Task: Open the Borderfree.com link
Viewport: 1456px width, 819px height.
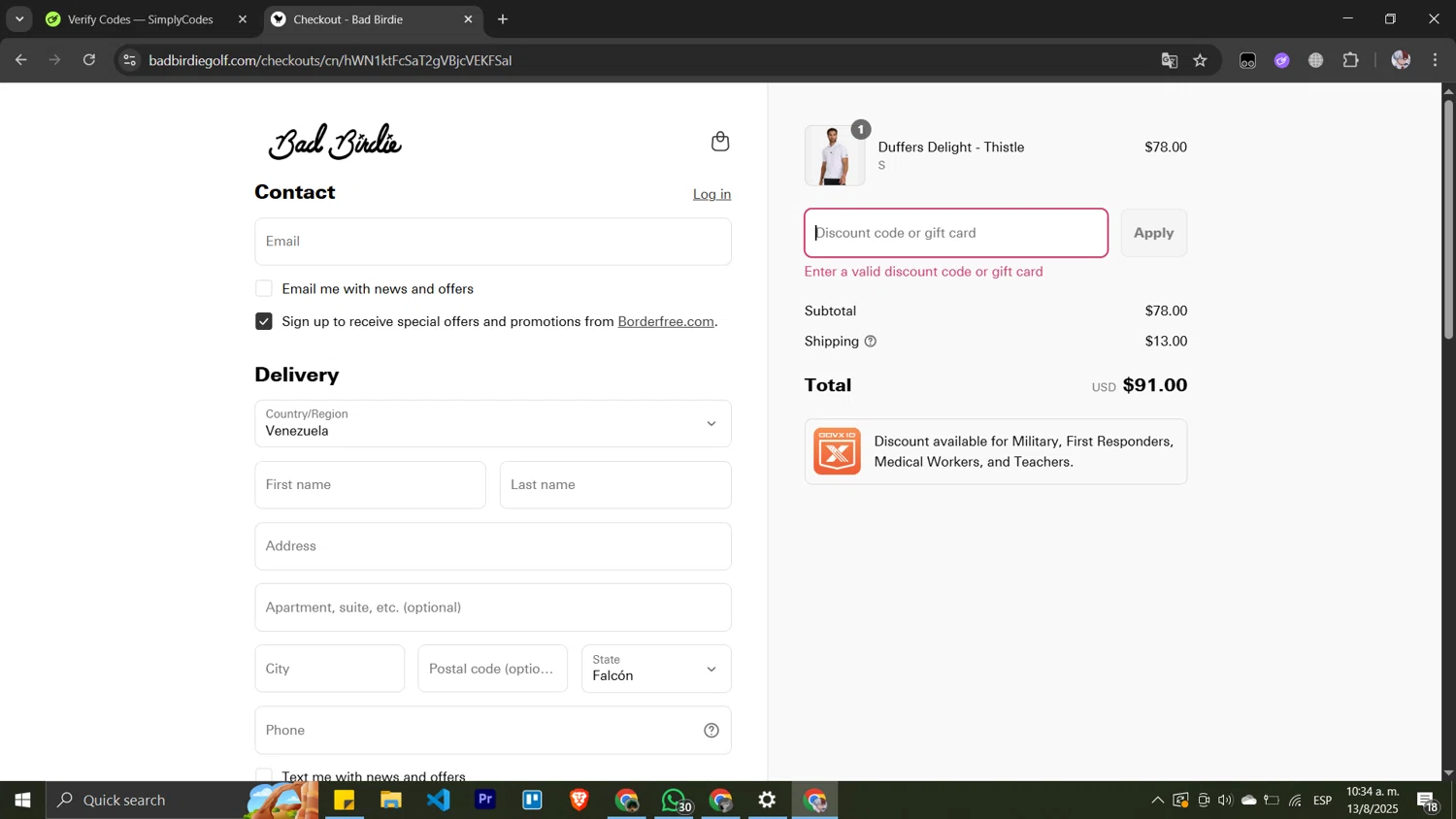Action: tap(666, 321)
